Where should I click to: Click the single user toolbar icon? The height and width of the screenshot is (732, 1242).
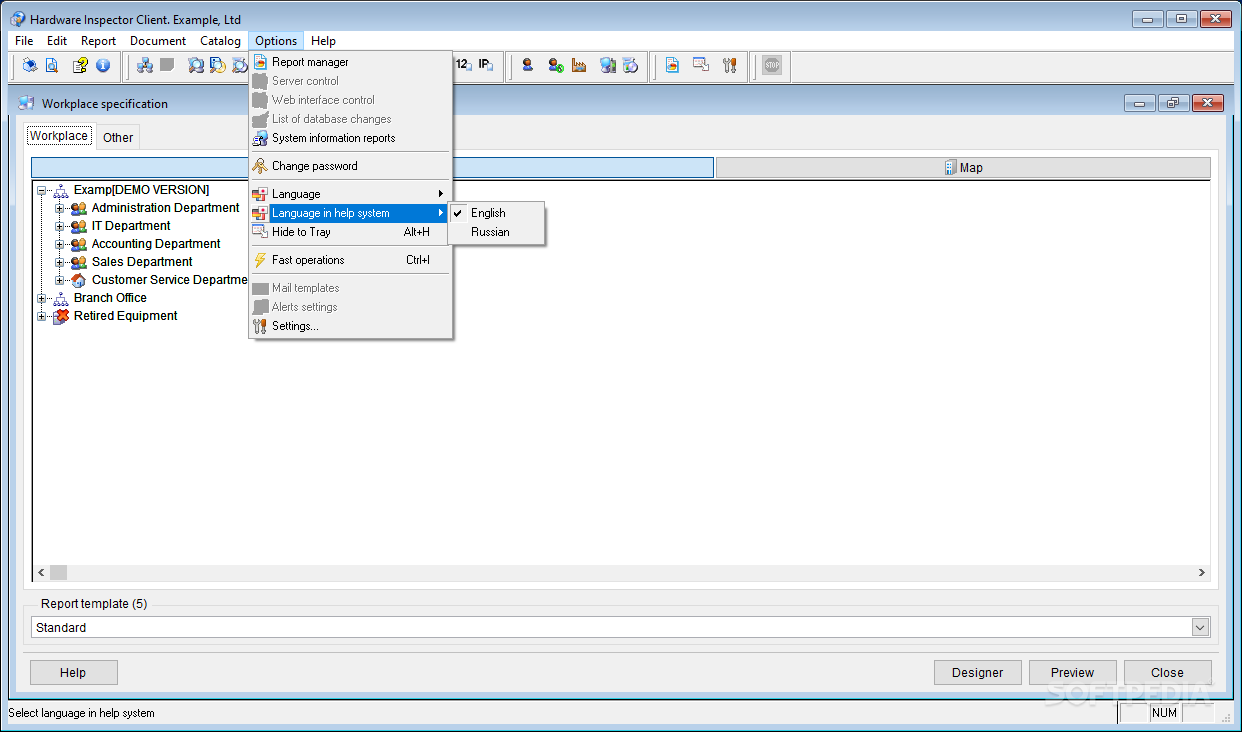coord(527,66)
